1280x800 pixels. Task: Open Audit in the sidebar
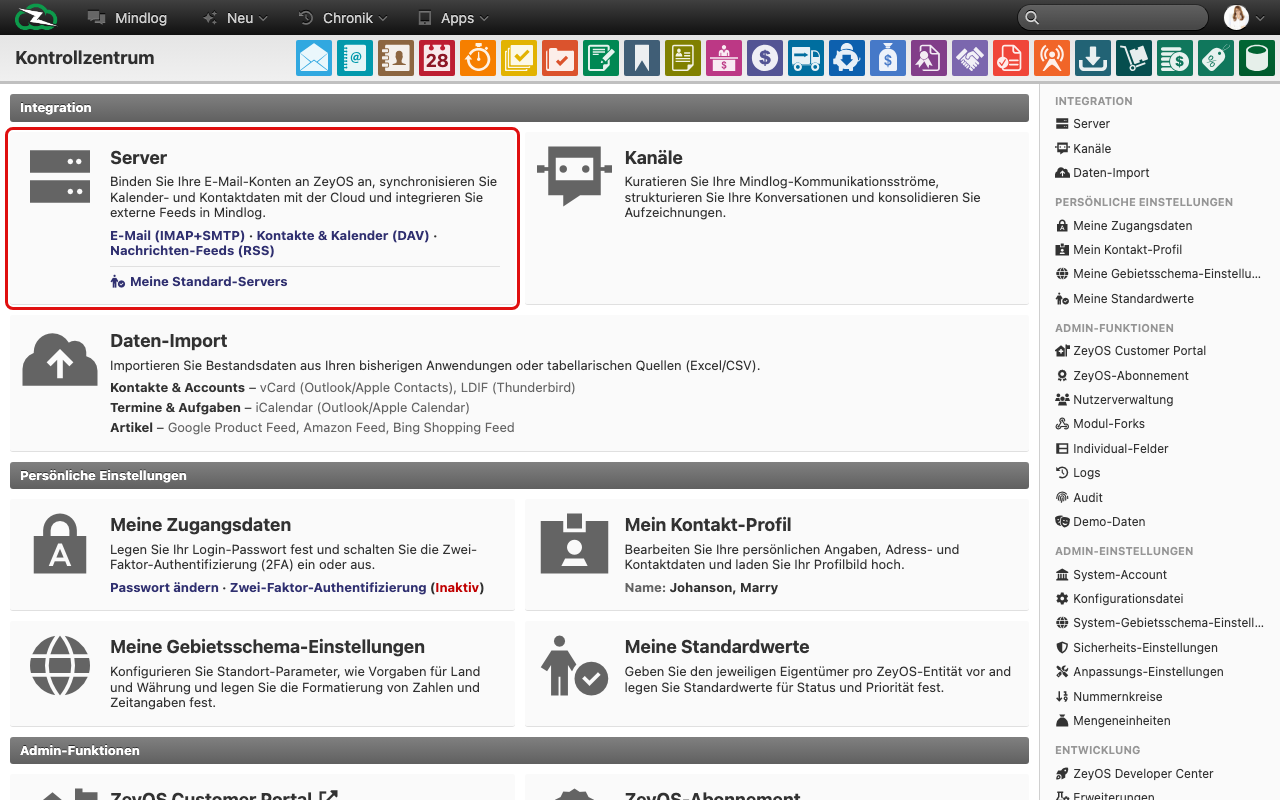click(x=1079, y=498)
